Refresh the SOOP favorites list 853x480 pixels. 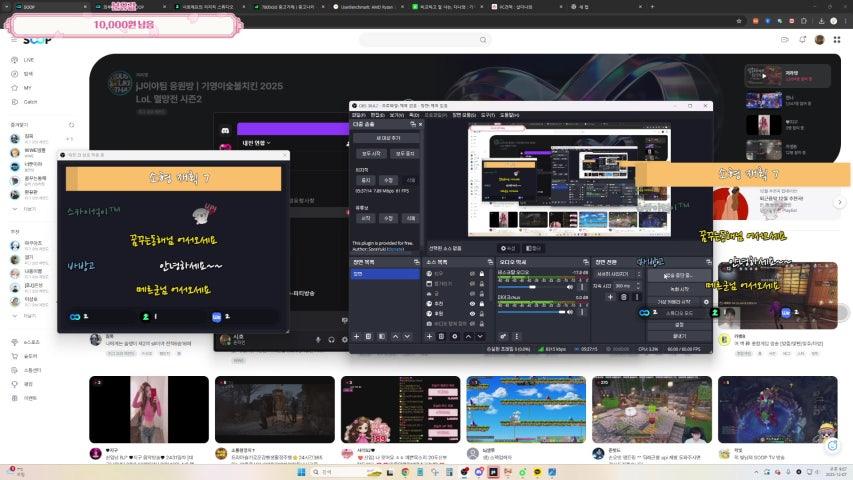coord(71,125)
